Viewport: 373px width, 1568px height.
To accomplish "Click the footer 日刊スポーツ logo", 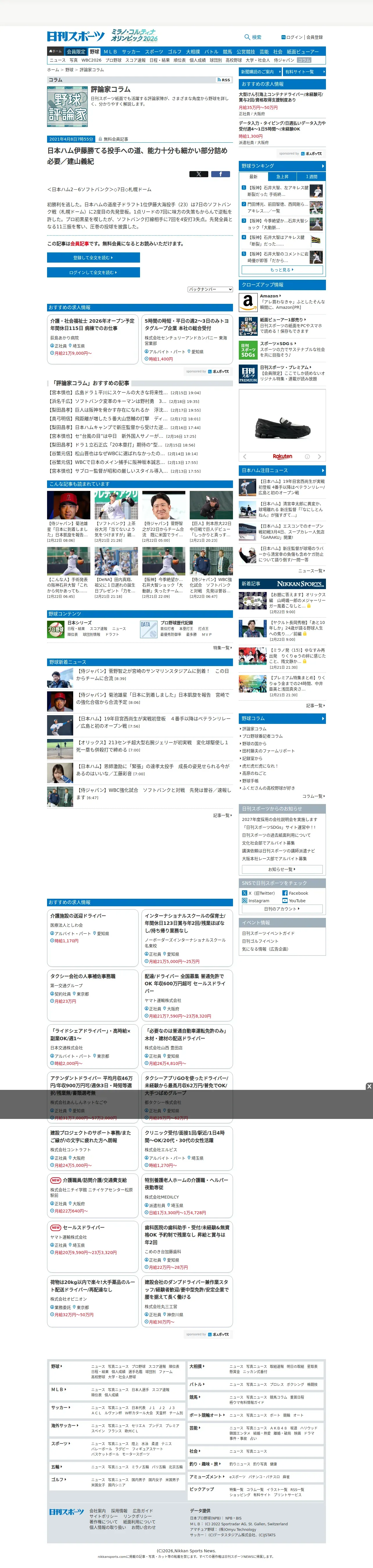I will [66, 1512].
